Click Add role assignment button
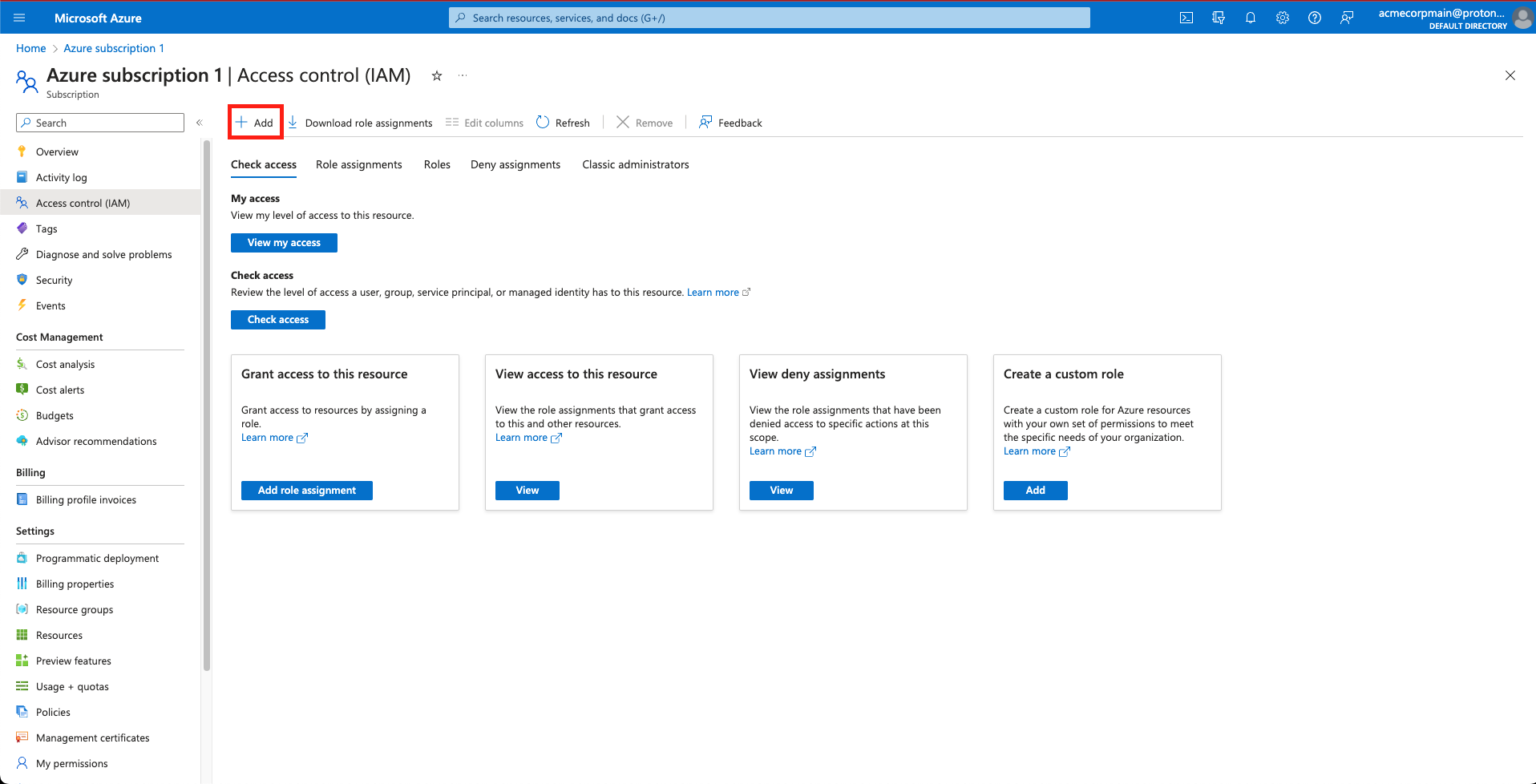The image size is (1536, 784). (307, 491)
